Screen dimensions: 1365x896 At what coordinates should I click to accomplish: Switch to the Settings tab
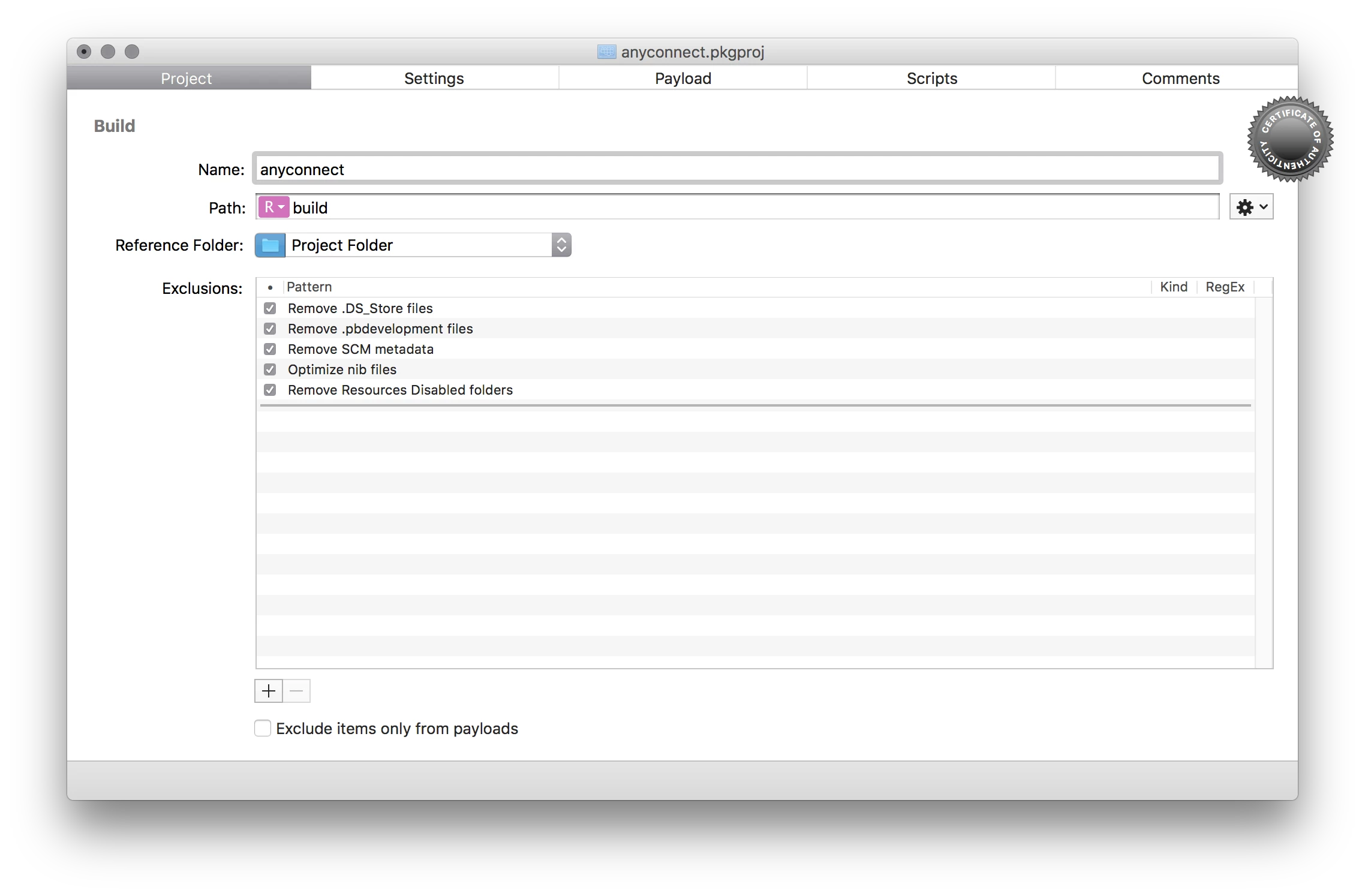(x=434, y=79)
